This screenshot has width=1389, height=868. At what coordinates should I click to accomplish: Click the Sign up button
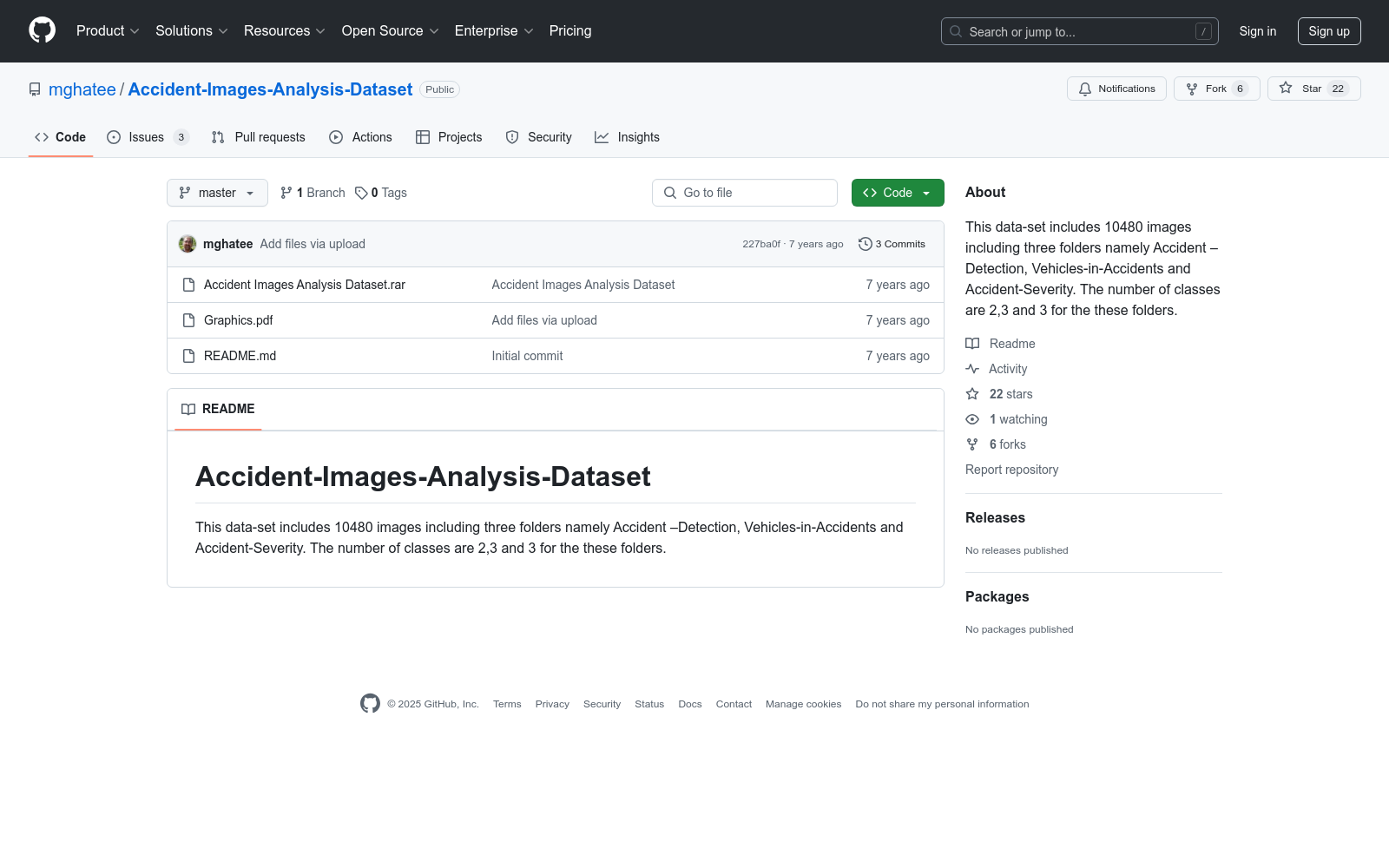(1329, 31)
